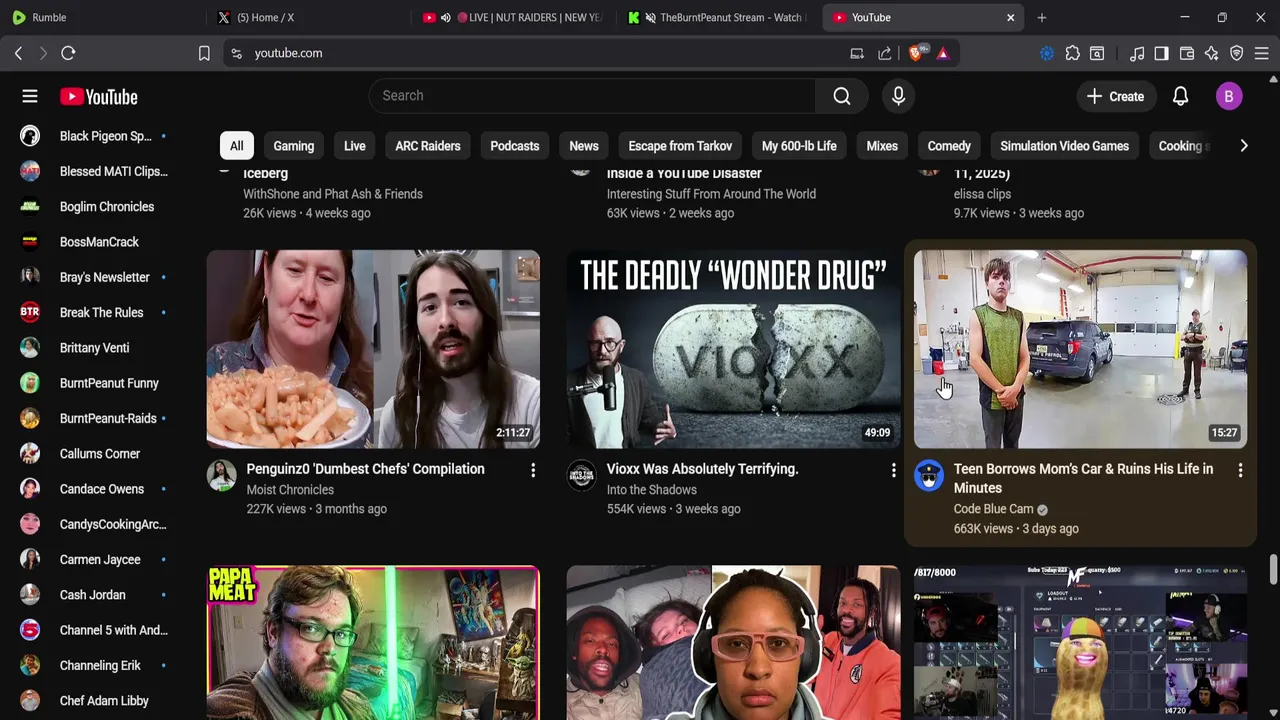The width and height of the screenshot is (1280, 720).
Task: Select the Podcasts filter chip
Action: (x=515, y=146)
